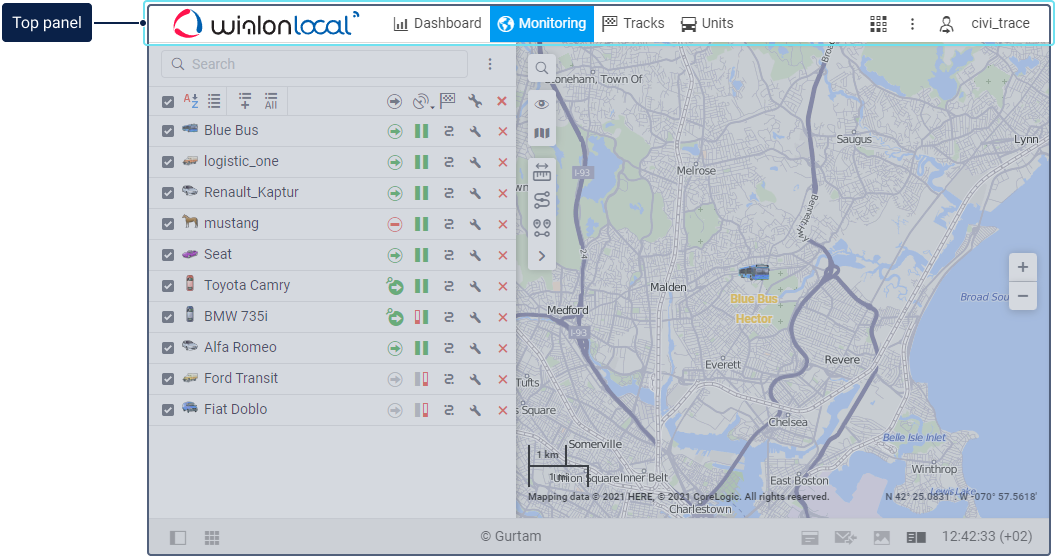Click BMW 735i connection state bars
This screenshot has width=1055, height=556.
click(x=421, y=317)
